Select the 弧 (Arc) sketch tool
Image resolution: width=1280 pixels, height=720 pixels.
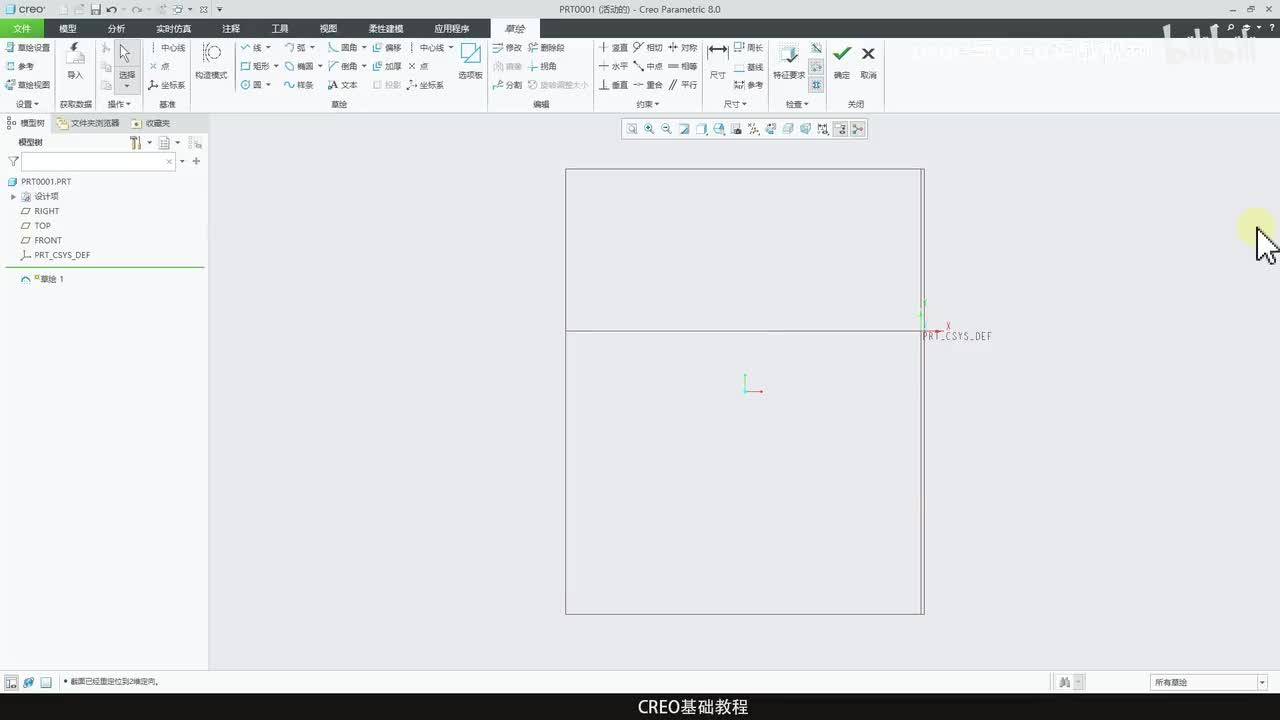[x=295, y=47]
